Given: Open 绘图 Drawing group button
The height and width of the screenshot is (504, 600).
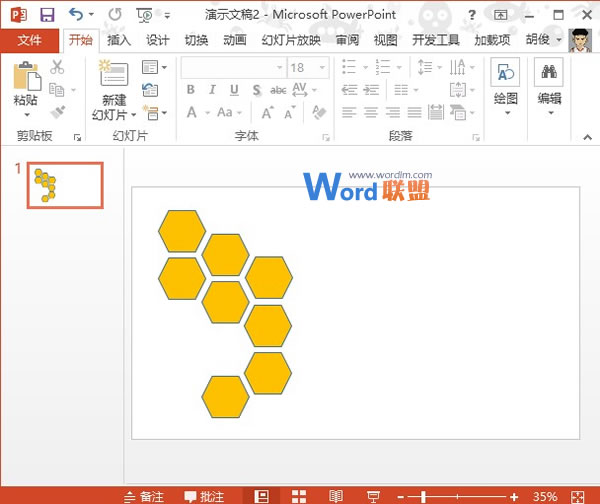Looking at the screenshot, I should [505, 86].
